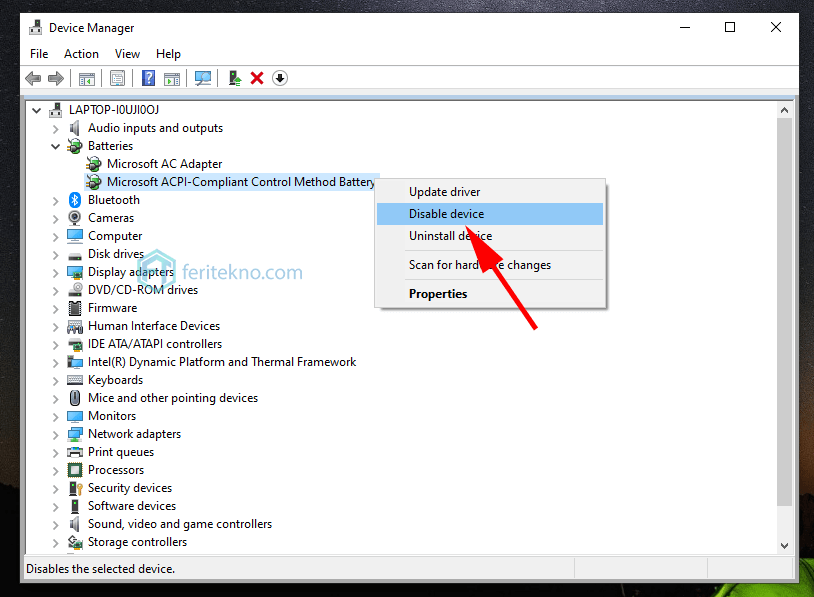Viewport: 814px width, 597px height.
Task: Click the vertical scrollbar thumb
Action: pyautogui.click(x=784, y=312)
